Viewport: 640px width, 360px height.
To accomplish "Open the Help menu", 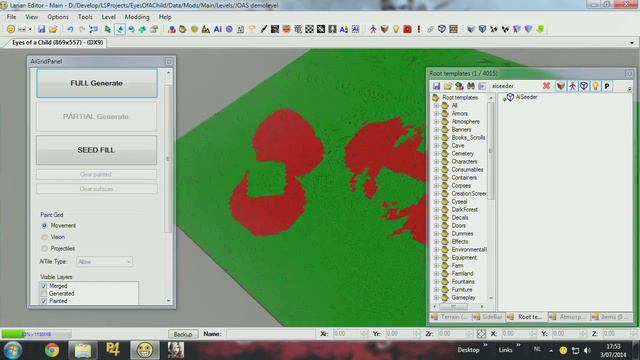I will coord(165,17).
